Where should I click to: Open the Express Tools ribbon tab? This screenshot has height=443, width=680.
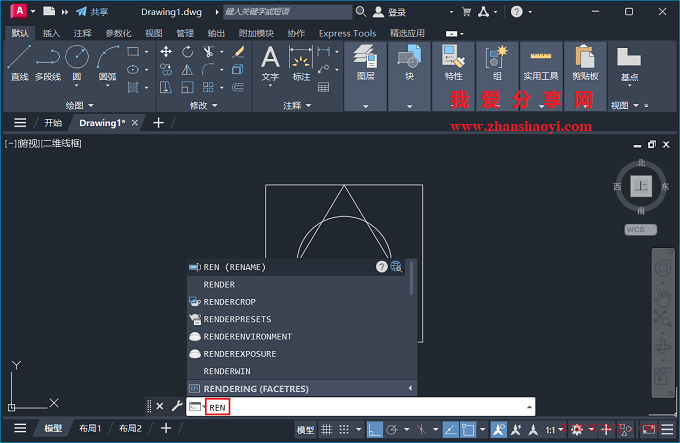click(x=347, y=33)
